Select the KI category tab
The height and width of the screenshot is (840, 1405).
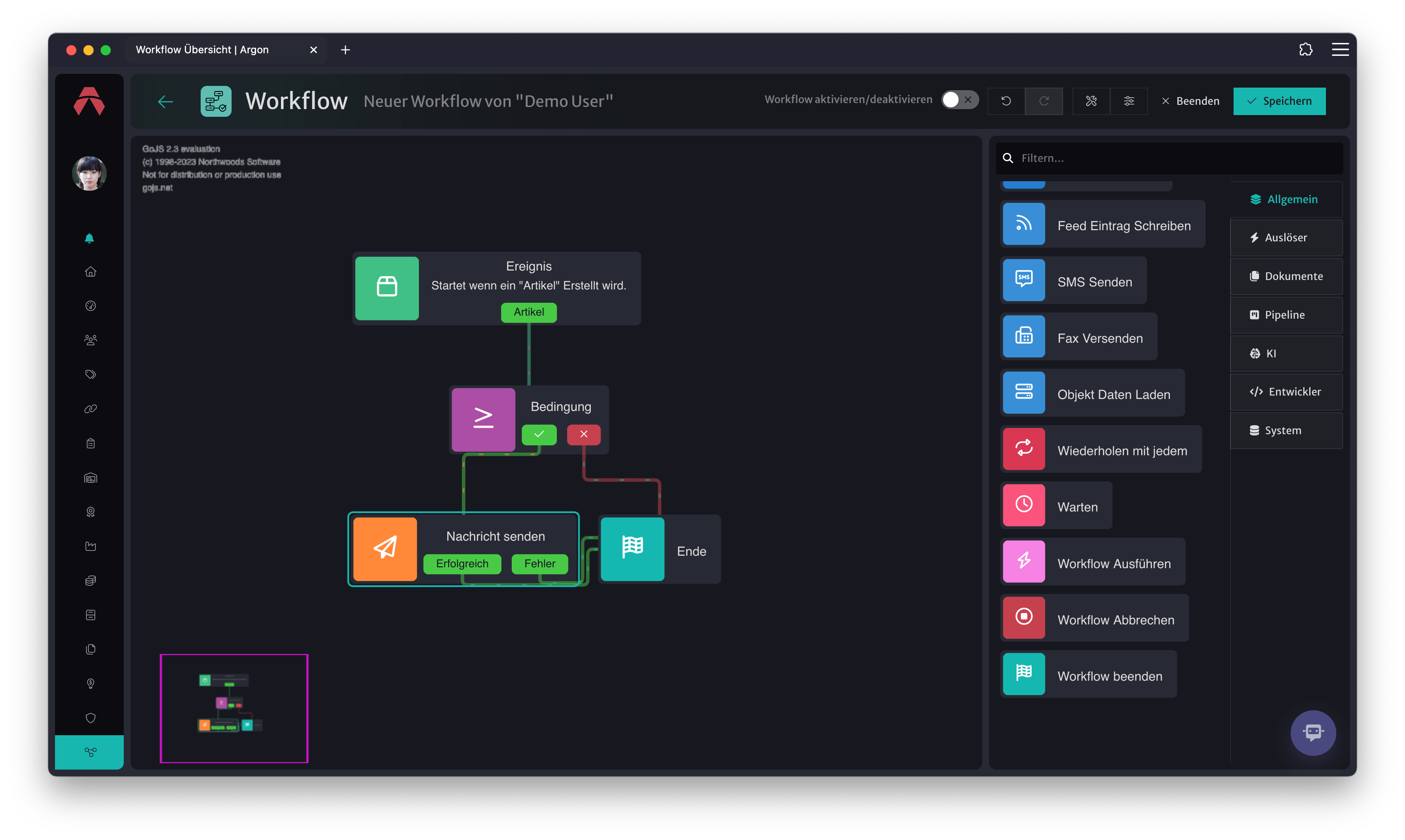click(1286, 353)
